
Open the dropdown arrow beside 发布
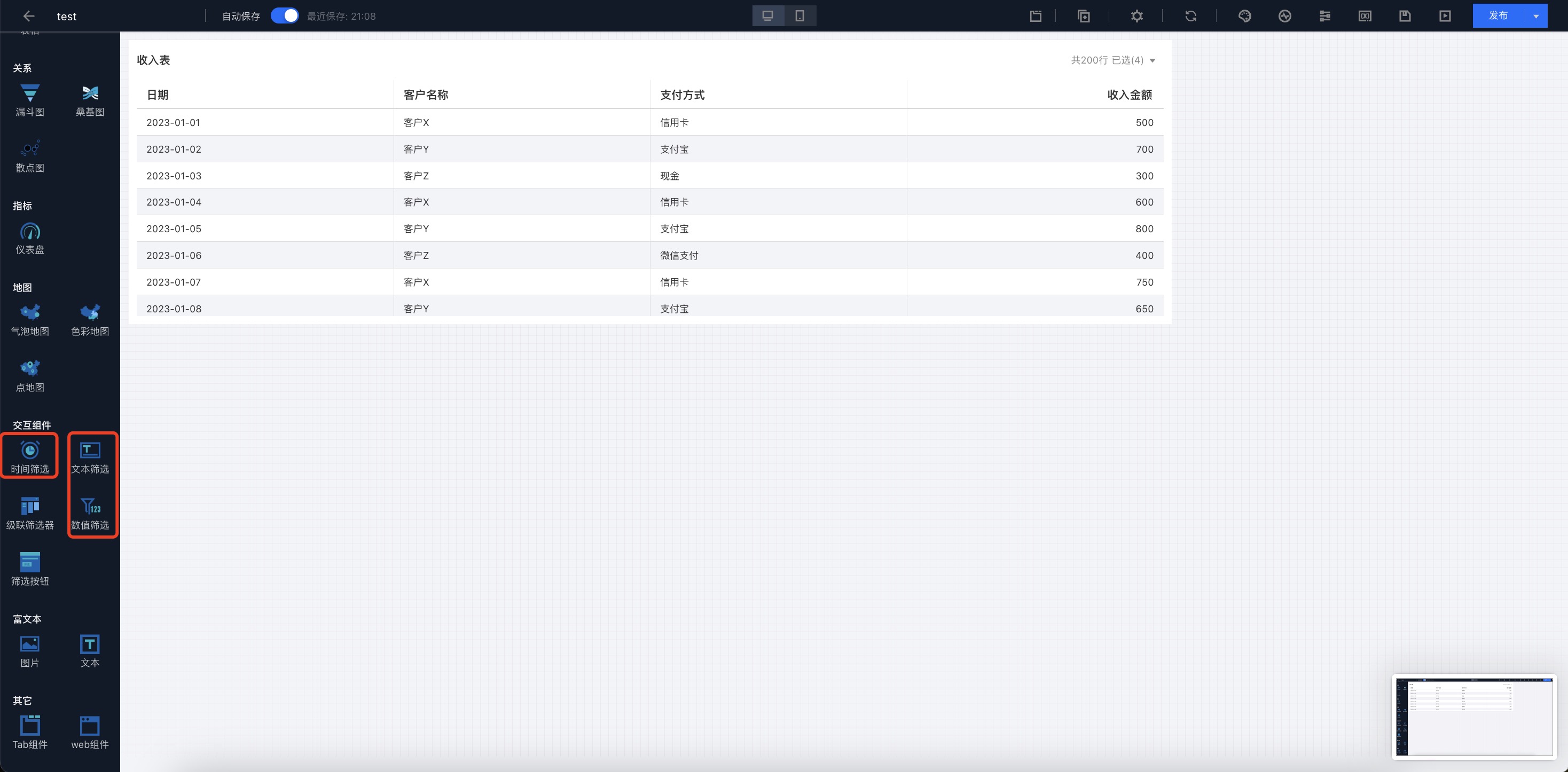click(x=1536, y=17)
